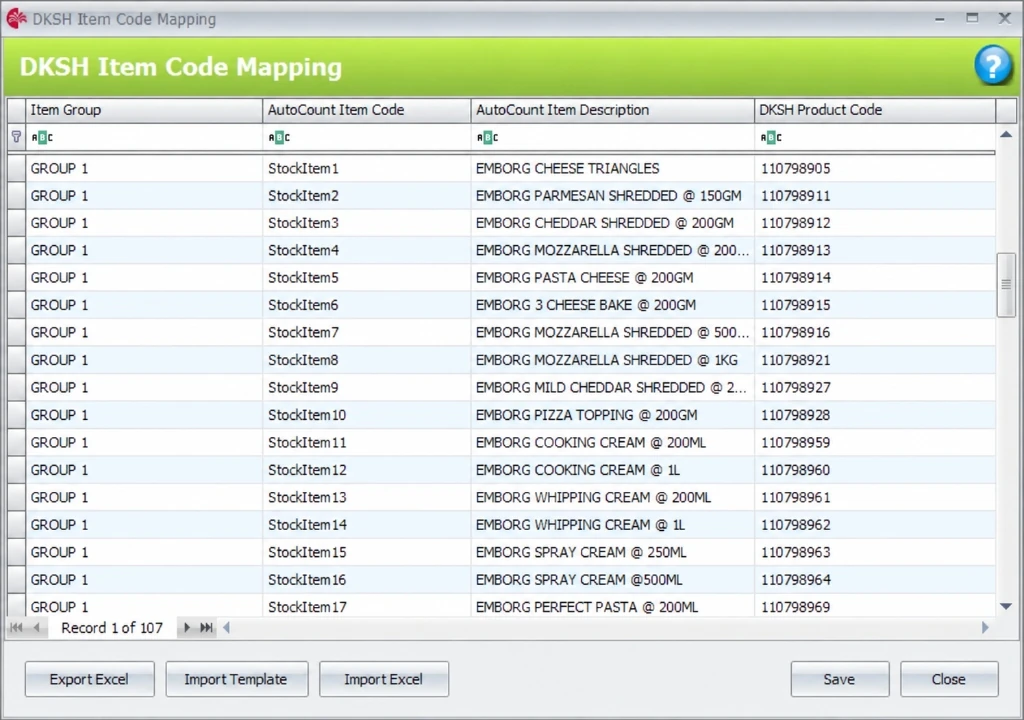The width and height of the screenshot is (1024, 720).
Task: Click vertical scrollbar down arrow
Action: click(1006, 606)
